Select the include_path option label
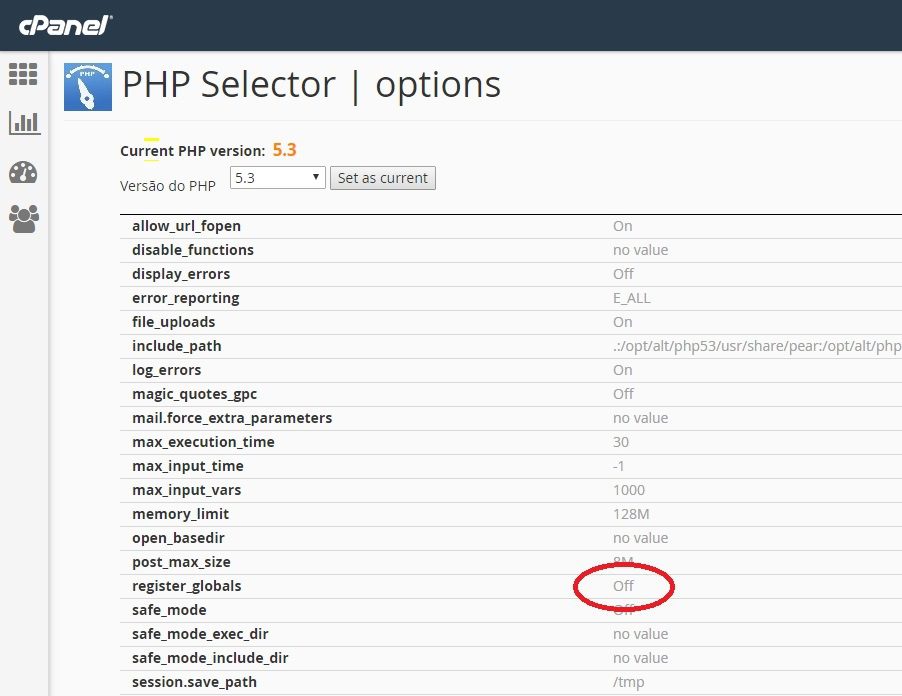The image size is (902, 696). 177,346
